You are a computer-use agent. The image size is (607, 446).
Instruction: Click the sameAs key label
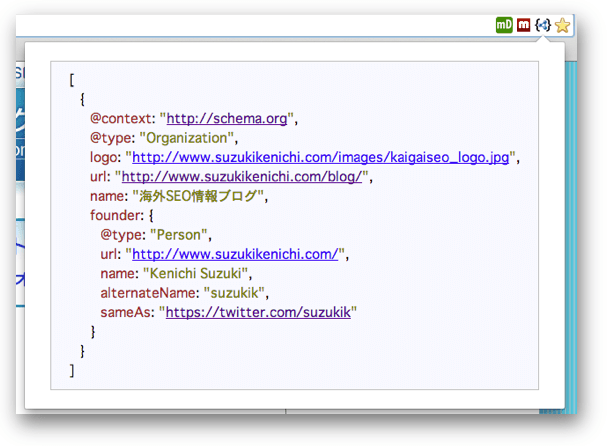click(127, 312)
